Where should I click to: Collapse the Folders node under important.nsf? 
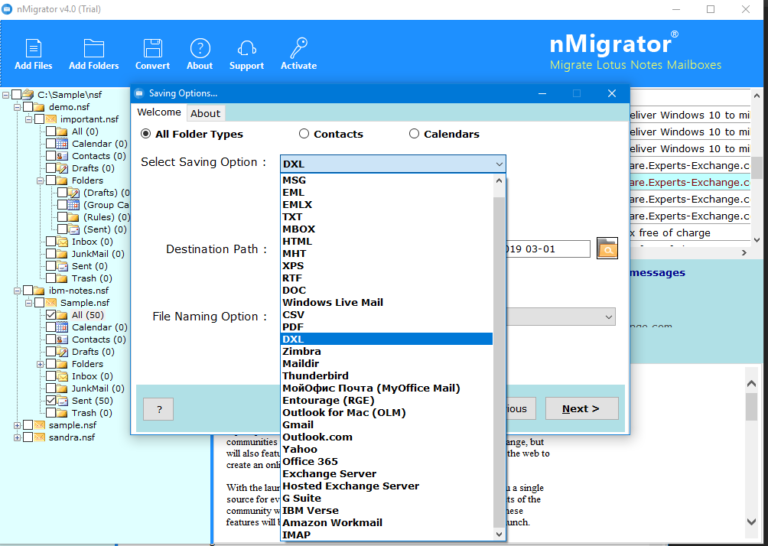click(x=40, y=180)
